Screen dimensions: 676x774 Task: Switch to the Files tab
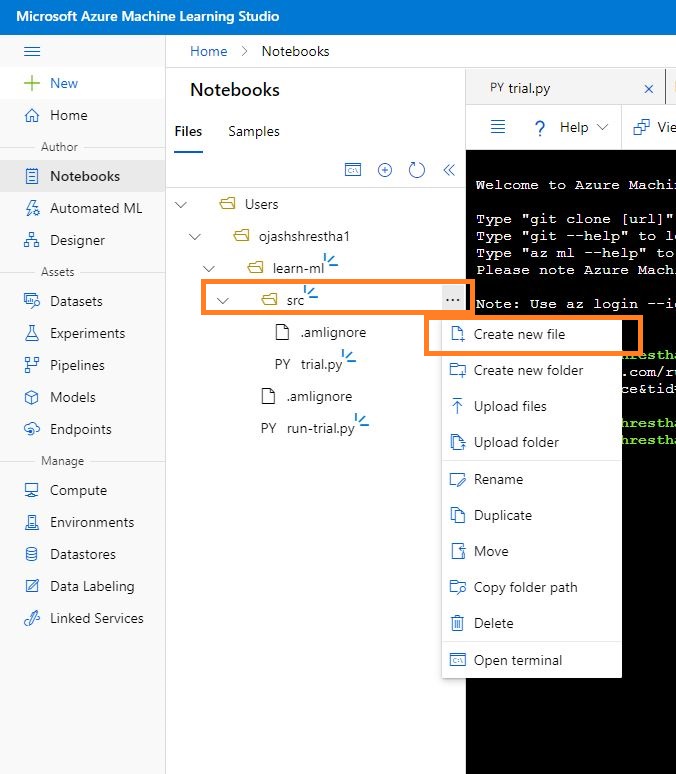click(188, 131)
